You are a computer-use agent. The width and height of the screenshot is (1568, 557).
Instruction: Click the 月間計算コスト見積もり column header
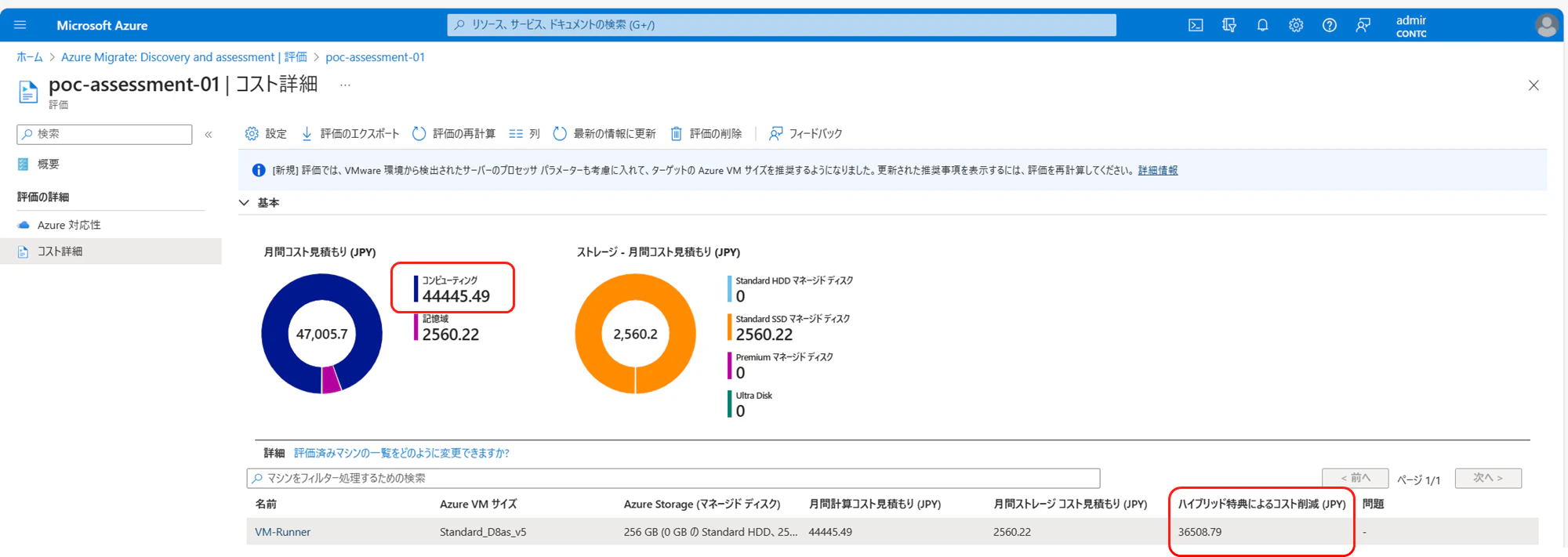pyautogui.click(x=875, y=505)
